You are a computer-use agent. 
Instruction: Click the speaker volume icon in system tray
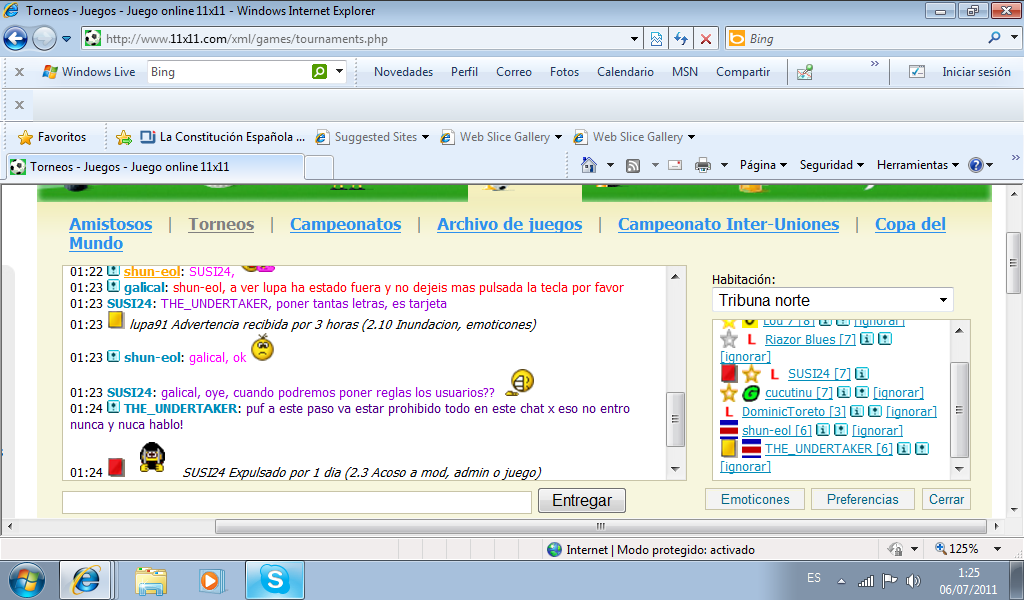click(912, 580)
